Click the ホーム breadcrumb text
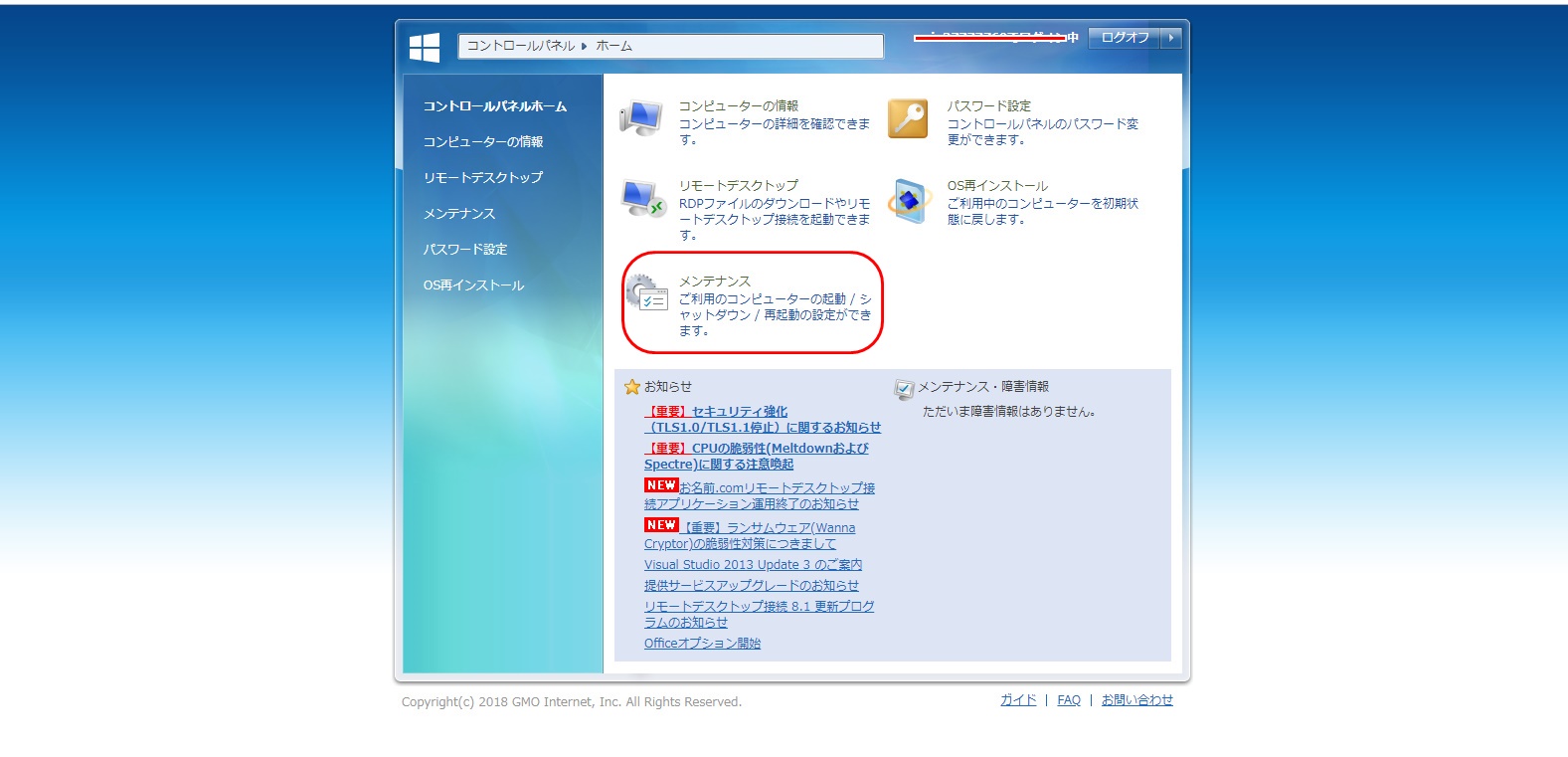 click(614, 46)
